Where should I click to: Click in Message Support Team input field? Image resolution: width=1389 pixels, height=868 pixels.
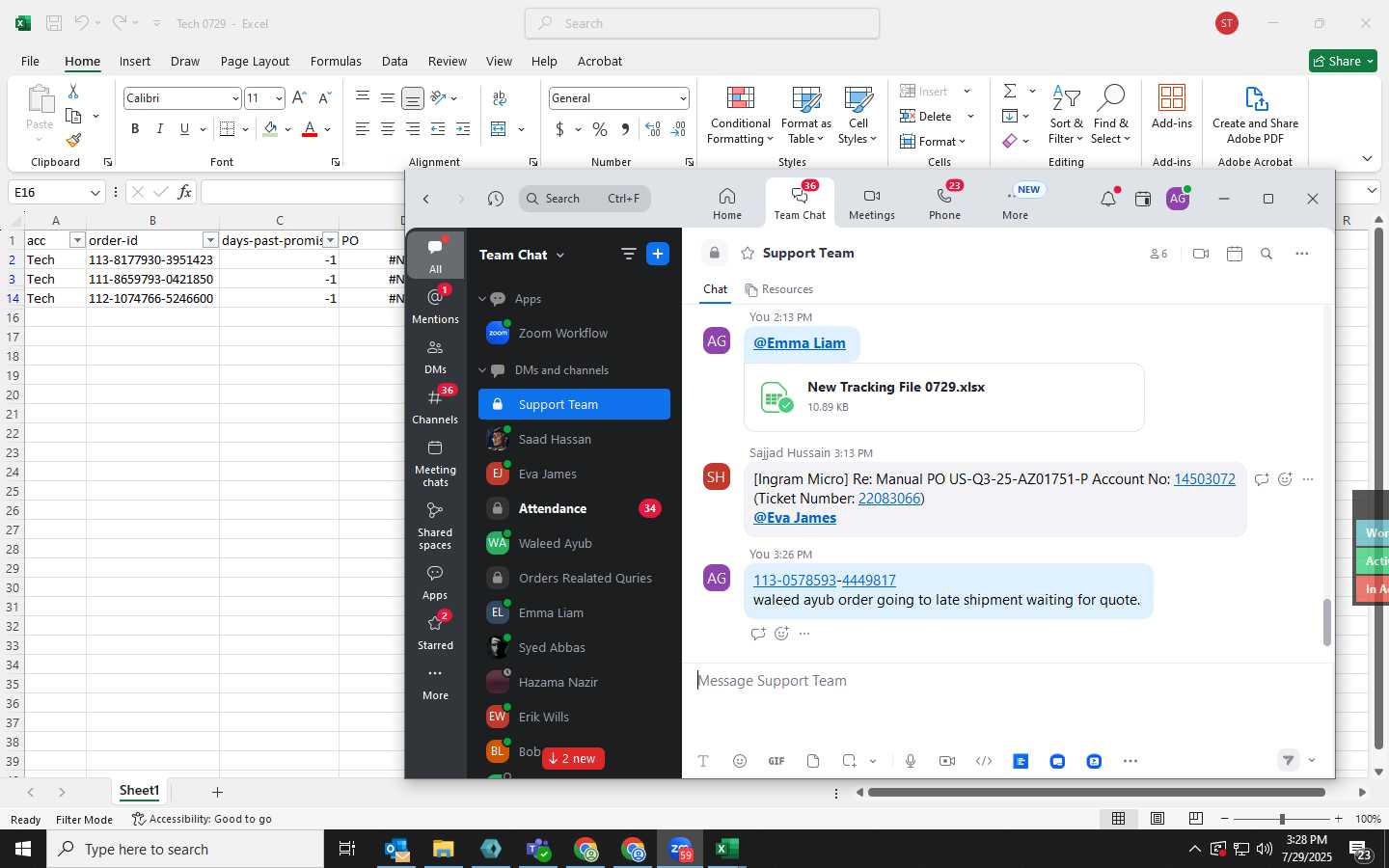1008,681
